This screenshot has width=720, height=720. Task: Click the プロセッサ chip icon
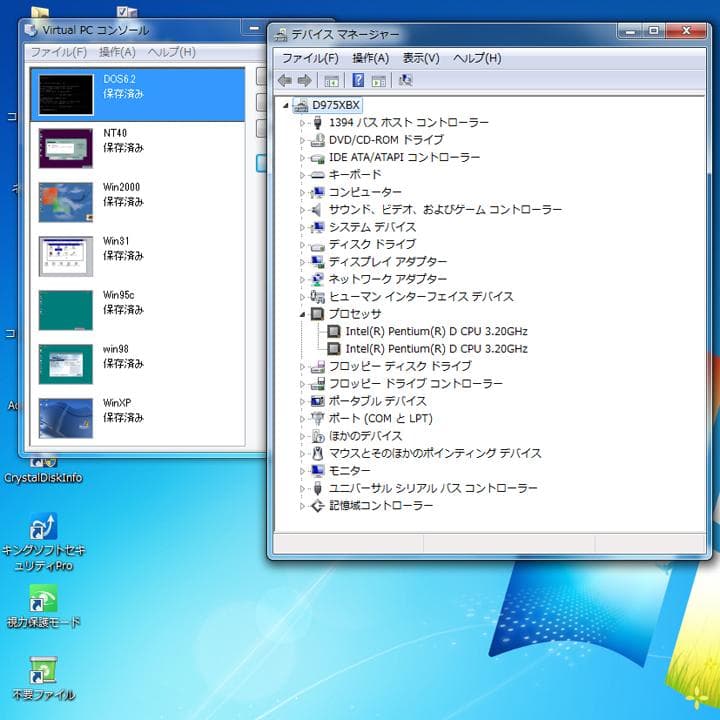317,314
